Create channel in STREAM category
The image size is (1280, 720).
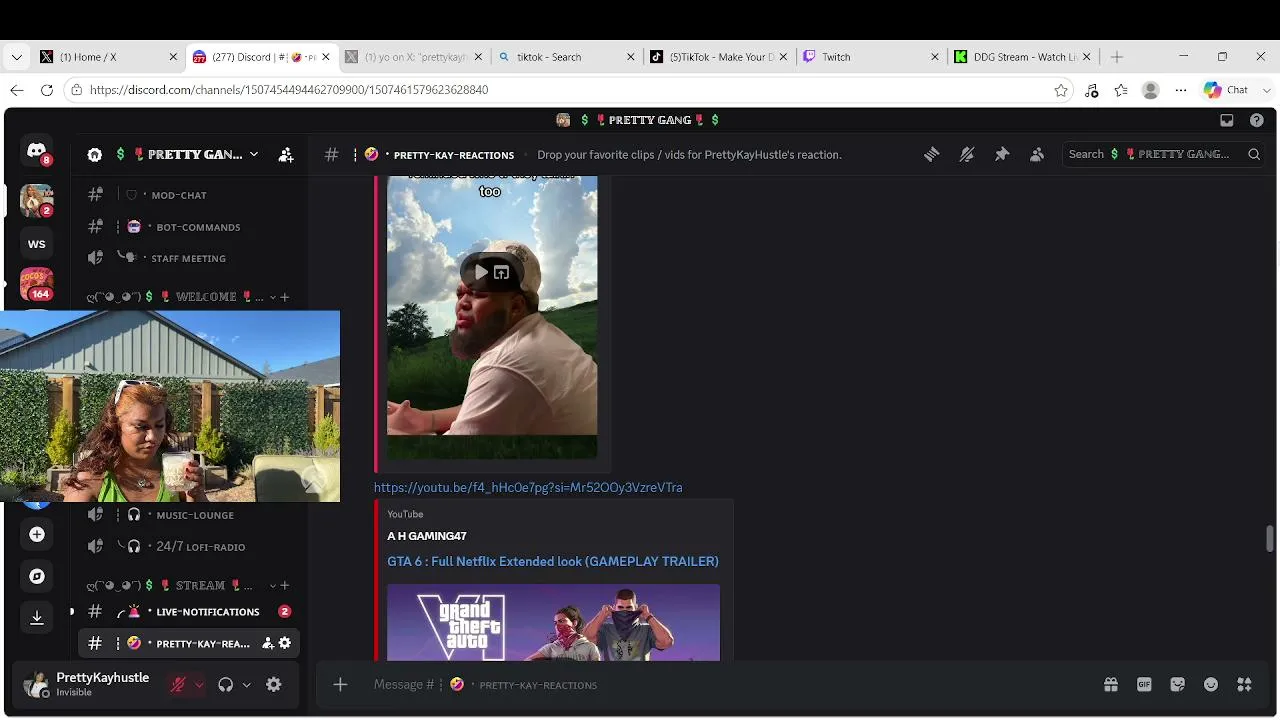coord(285,585)
